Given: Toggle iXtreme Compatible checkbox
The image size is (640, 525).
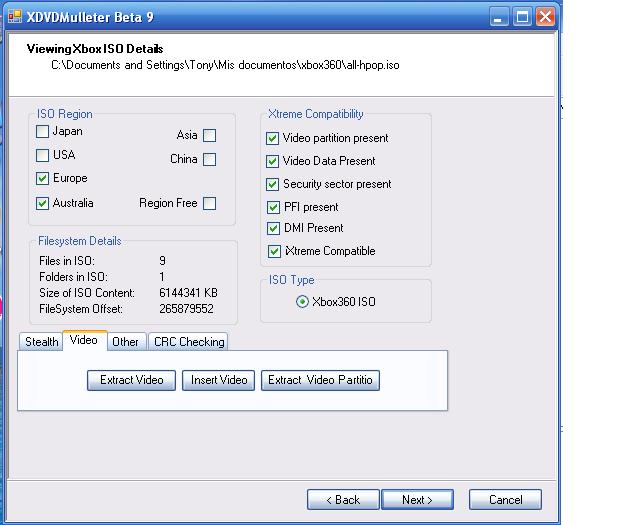Looking at the screenshot, I should coord(274,251).
